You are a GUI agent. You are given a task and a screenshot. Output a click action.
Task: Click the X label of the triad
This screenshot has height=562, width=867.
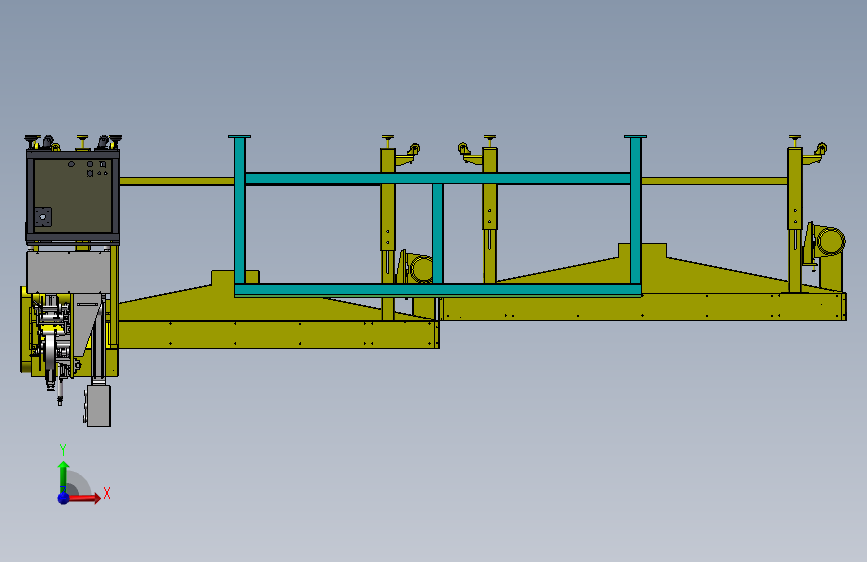tap(107, 493)
